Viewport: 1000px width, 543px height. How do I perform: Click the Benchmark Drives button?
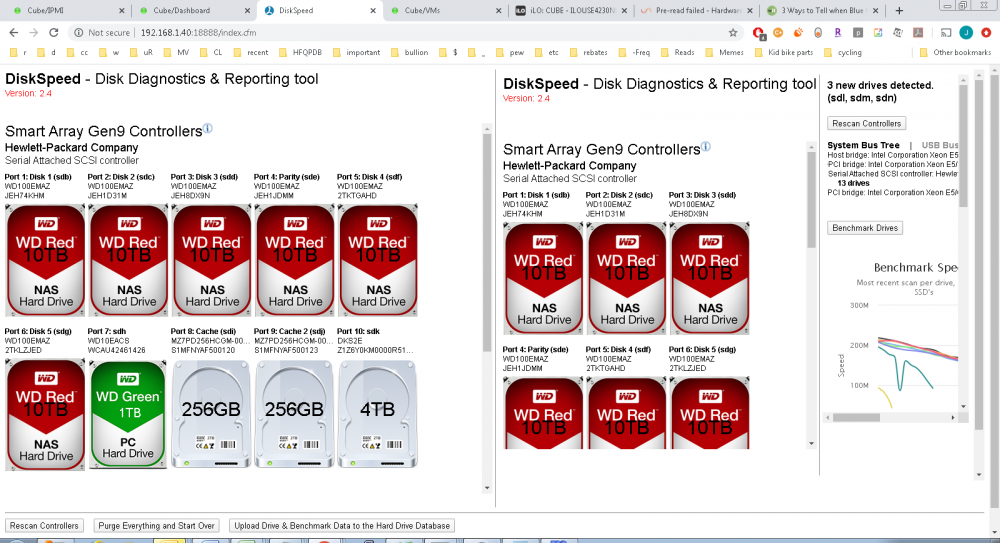[x=865, y=228]
